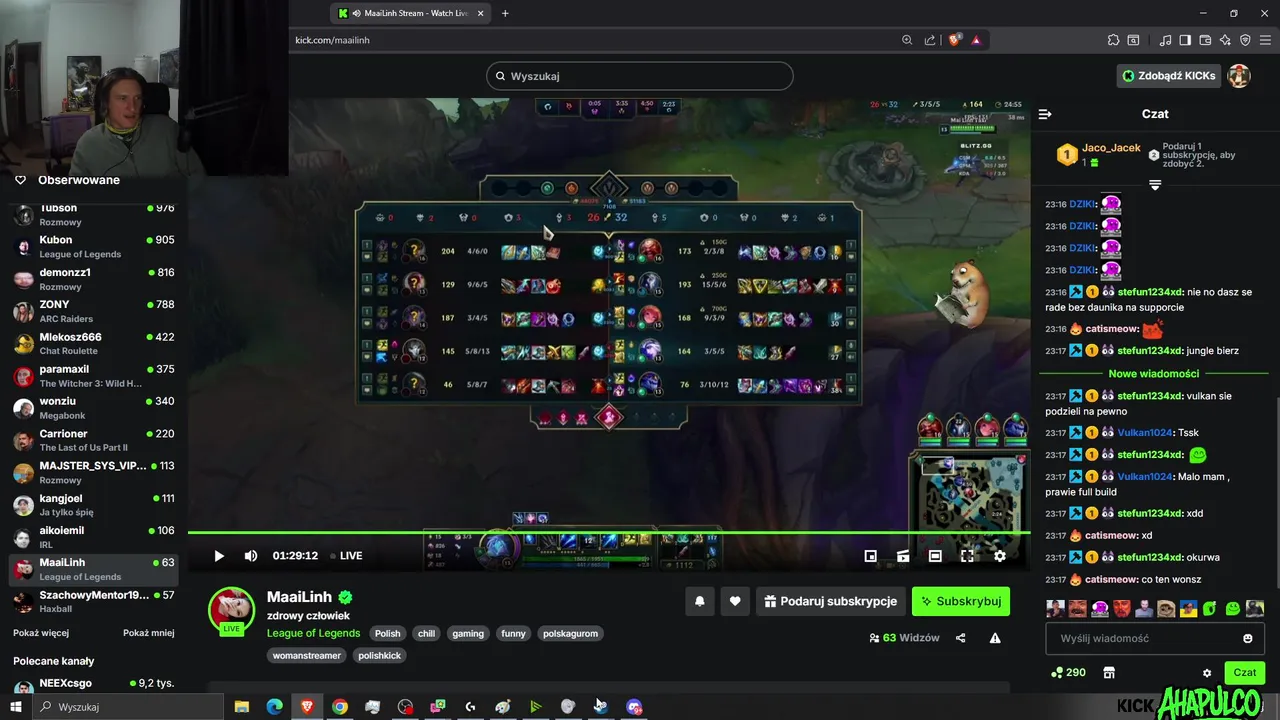Expand the gift leaderboard chevron under Jaco_Jacek

(x=1155, y=185)
